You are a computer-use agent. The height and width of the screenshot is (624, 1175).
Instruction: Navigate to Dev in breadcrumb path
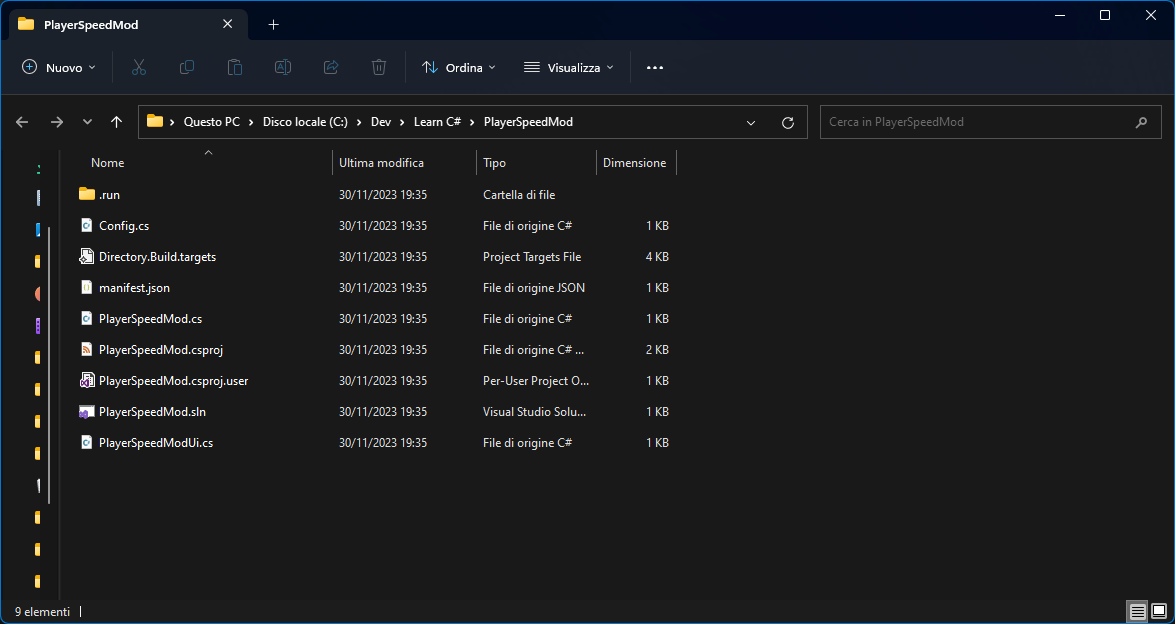click(x=381, y=122)
